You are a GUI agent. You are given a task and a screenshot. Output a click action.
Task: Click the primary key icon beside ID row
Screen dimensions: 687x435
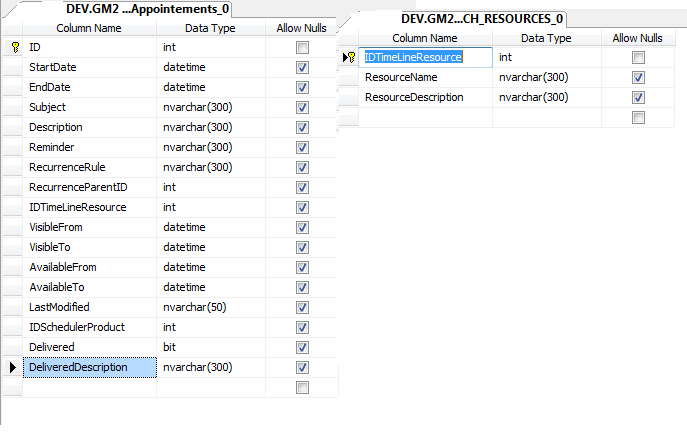(13, 47)
